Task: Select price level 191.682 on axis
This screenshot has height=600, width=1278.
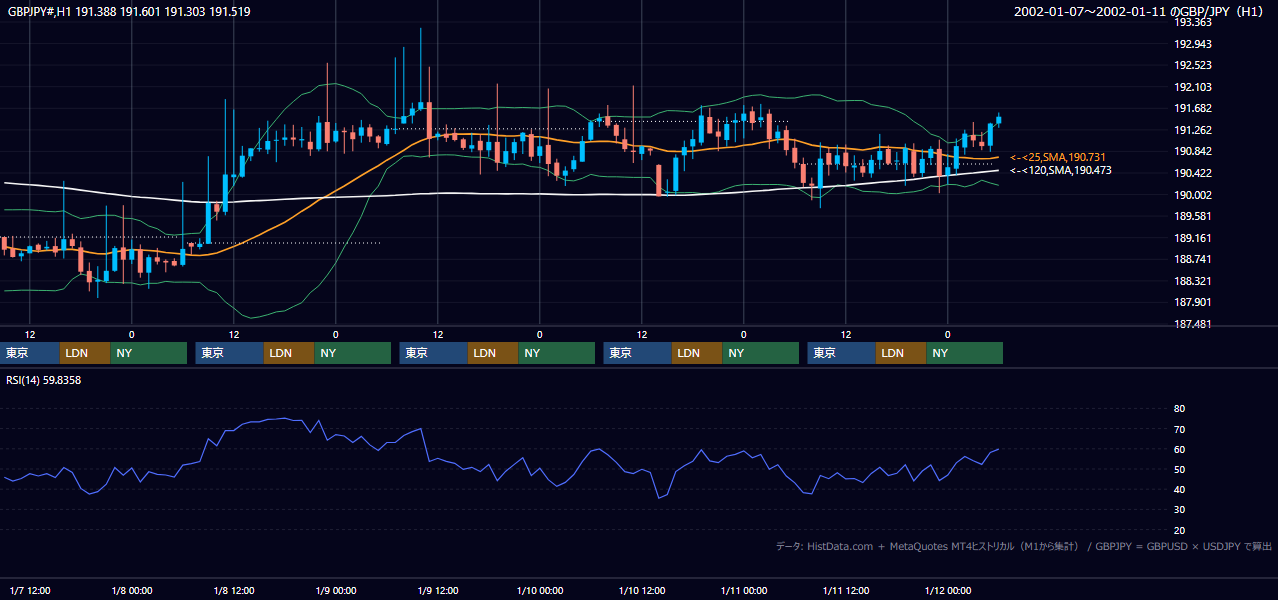Action: (1193, 109)
